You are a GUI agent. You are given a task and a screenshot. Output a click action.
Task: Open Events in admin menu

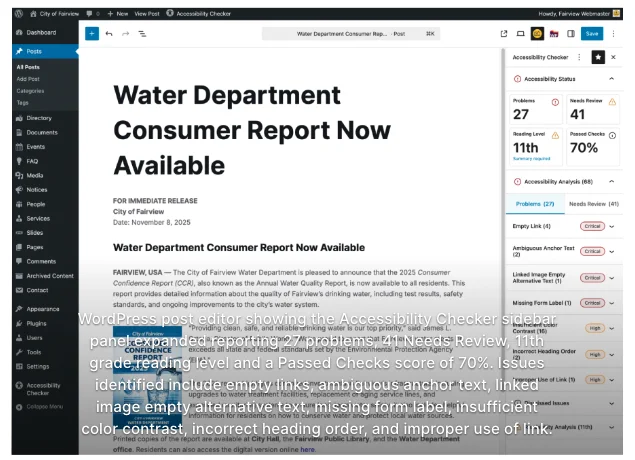coord(45,147)
